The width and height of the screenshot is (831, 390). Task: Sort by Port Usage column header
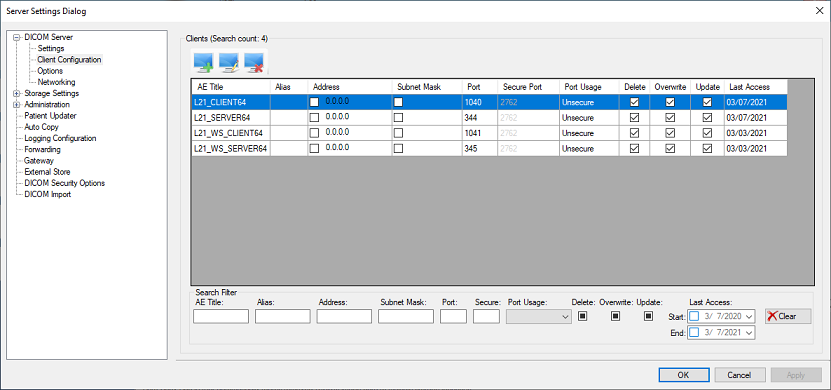click(589, 87)
